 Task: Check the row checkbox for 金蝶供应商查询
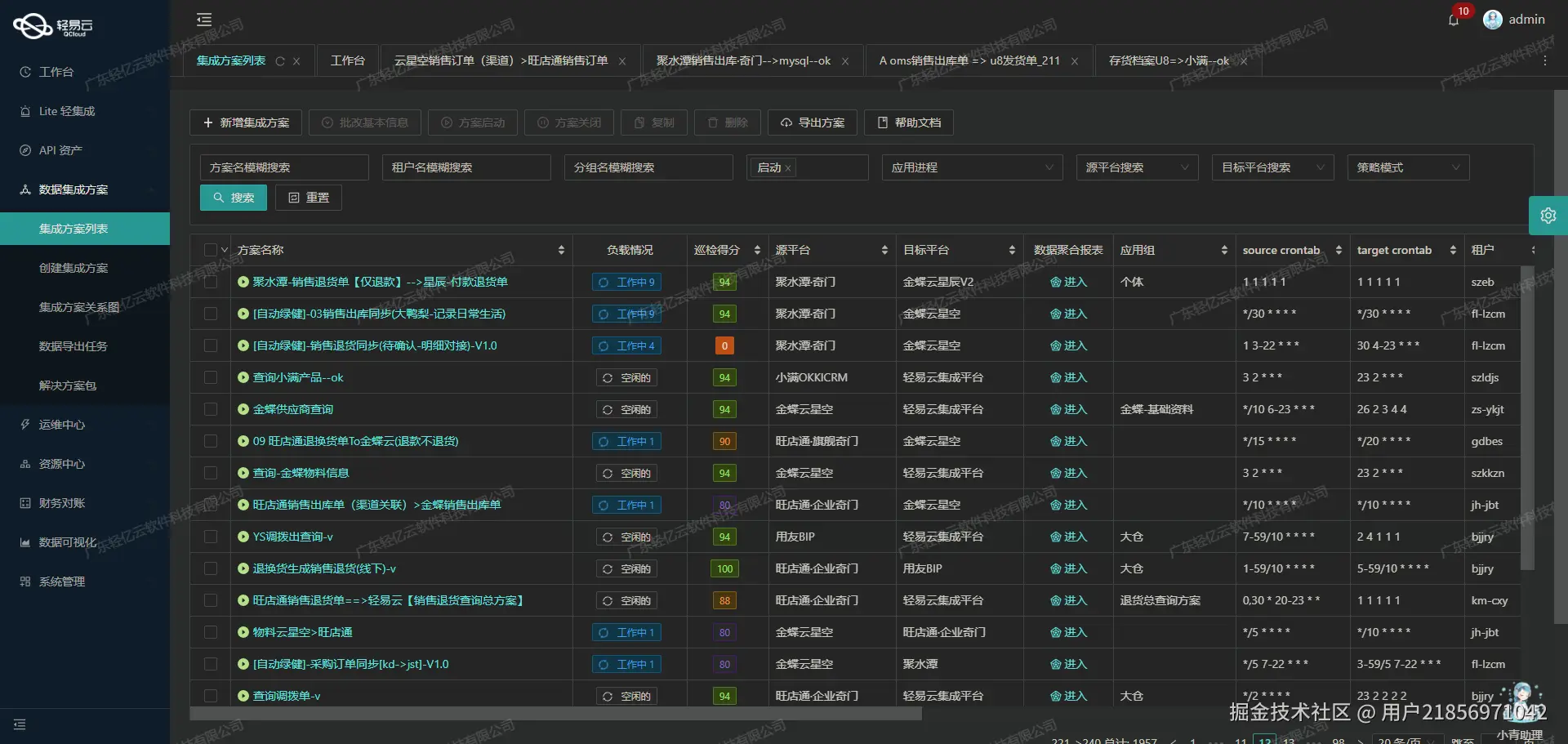tap(211, 409)
